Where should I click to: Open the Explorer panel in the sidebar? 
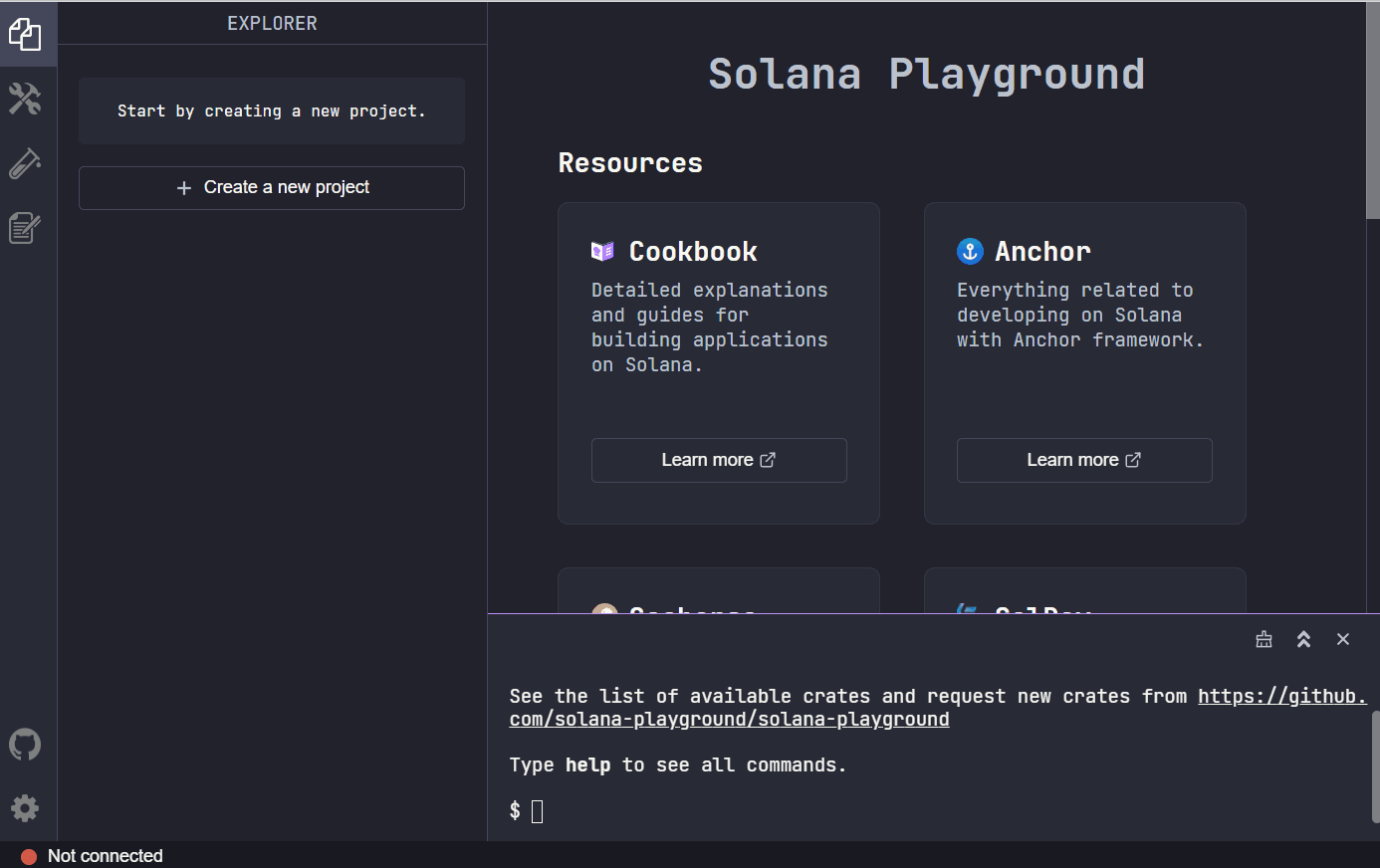coord(25,34)
